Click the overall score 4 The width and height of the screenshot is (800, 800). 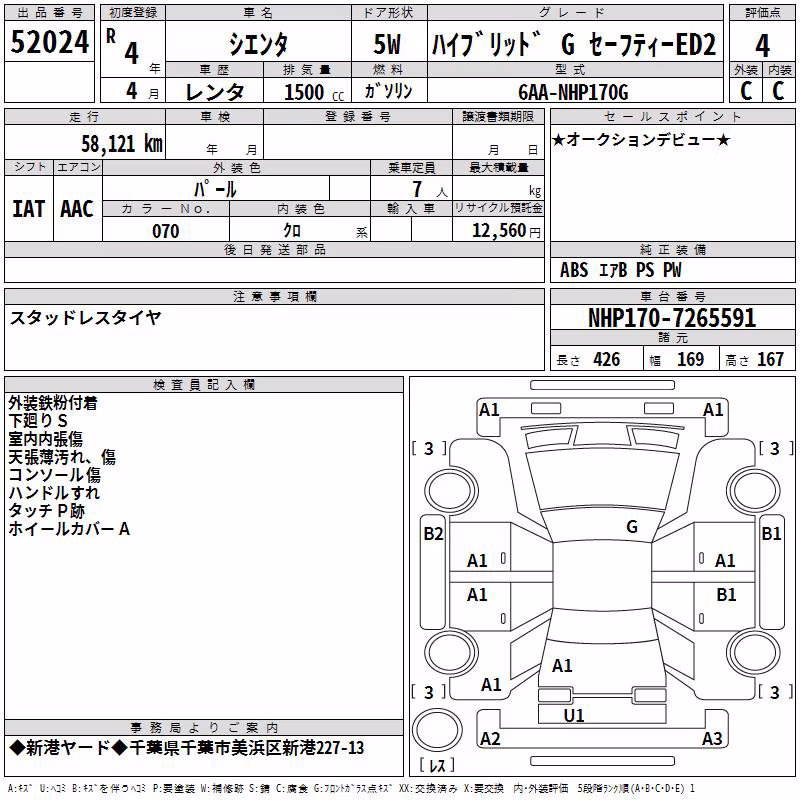point(762,46)
